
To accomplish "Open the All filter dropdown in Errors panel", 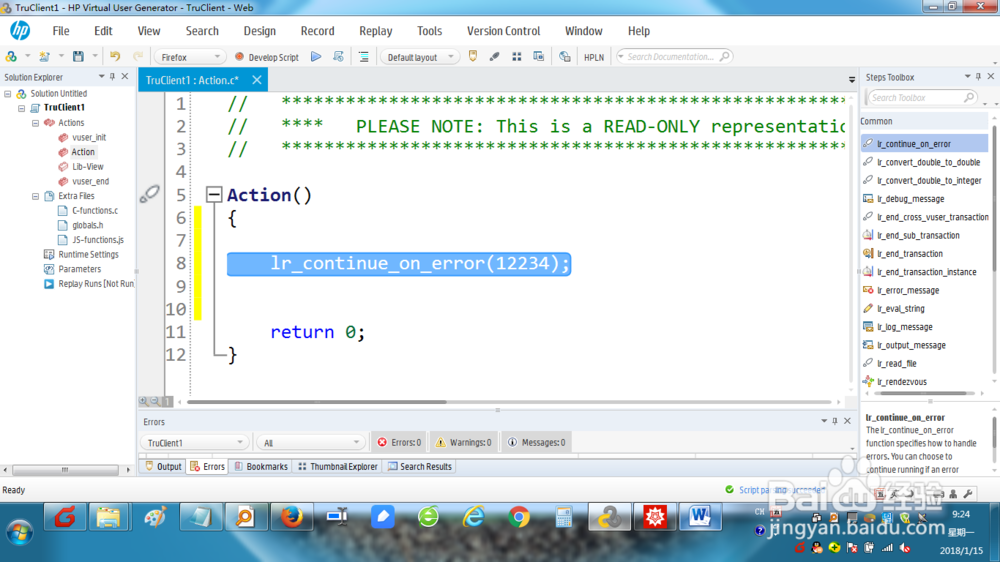I will point(310,443).
